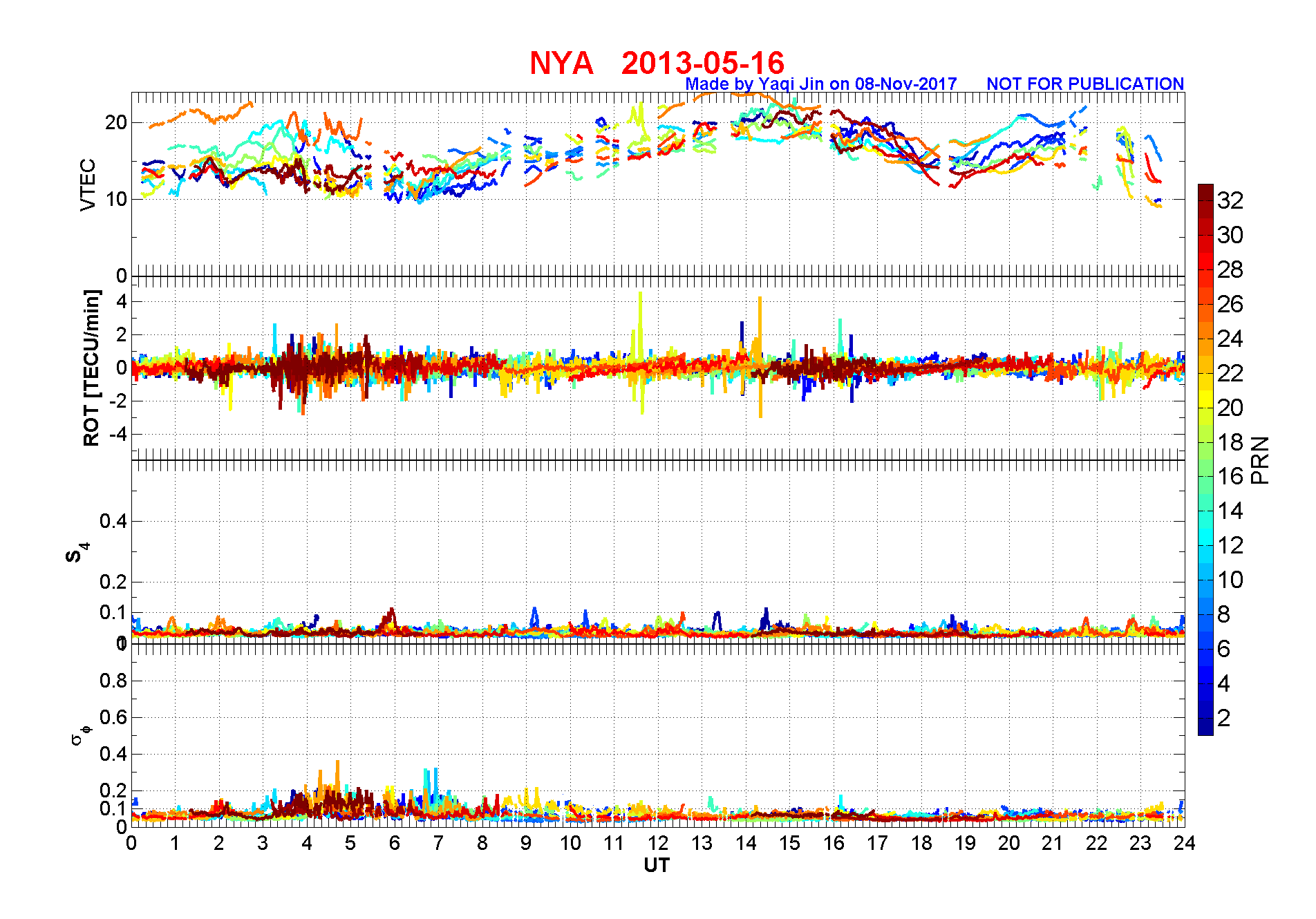Image resolution: width=1316 pixels, height=919 pixels.
Task: Click x-axis tick label 18
Action: (x=921, y=843)
